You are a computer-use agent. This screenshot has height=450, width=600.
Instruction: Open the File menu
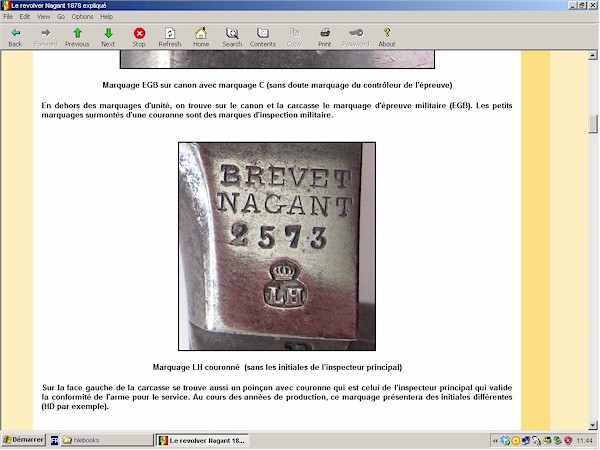pyautogui.click(x=8, y=16)
